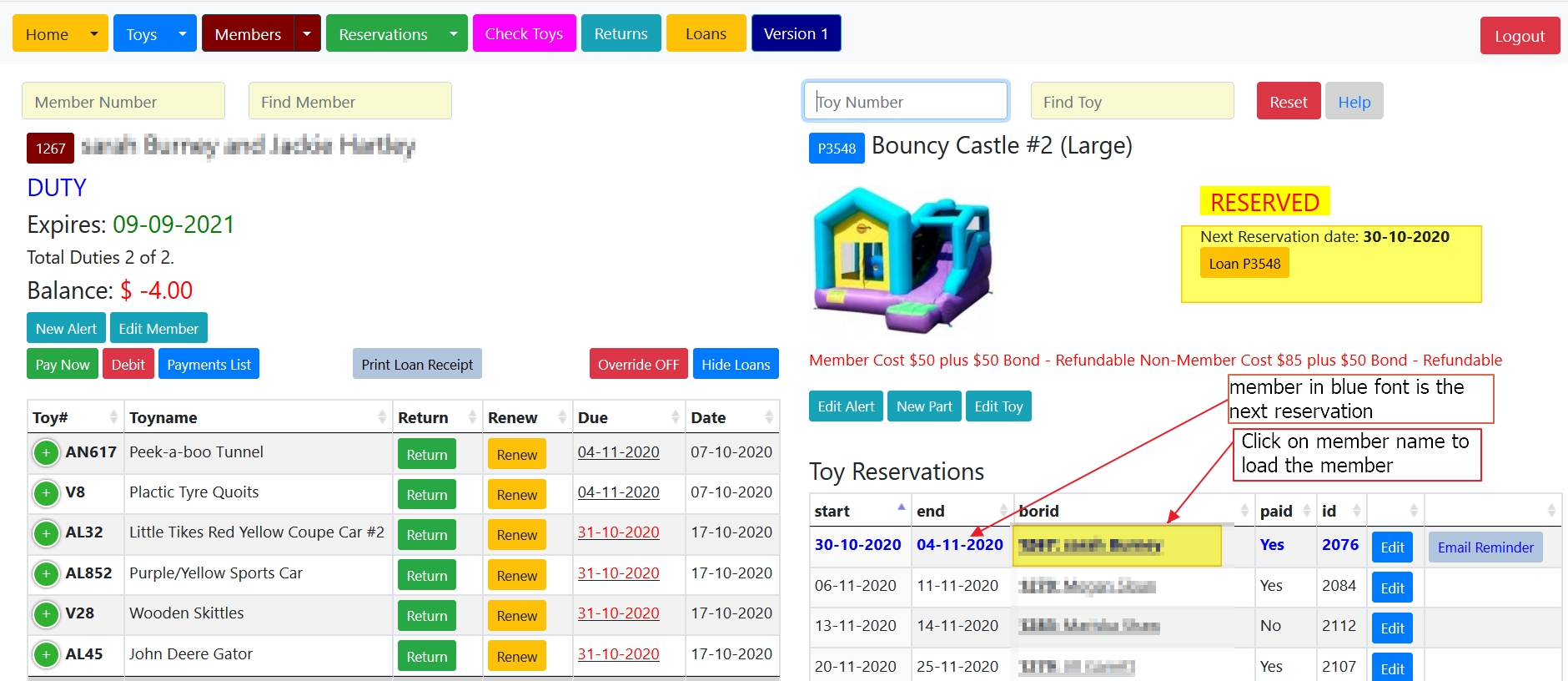
Task: Click the Loan P3548 button
Action: pyautogui.click(x=1244, y=264)
